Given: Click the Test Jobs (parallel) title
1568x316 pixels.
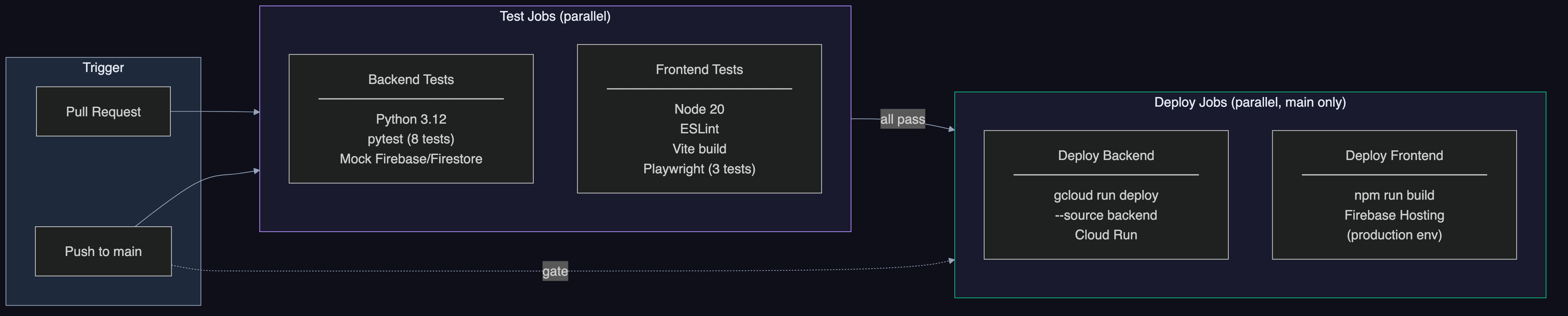Looking at the screenshot, I should [x=555, y=16].
